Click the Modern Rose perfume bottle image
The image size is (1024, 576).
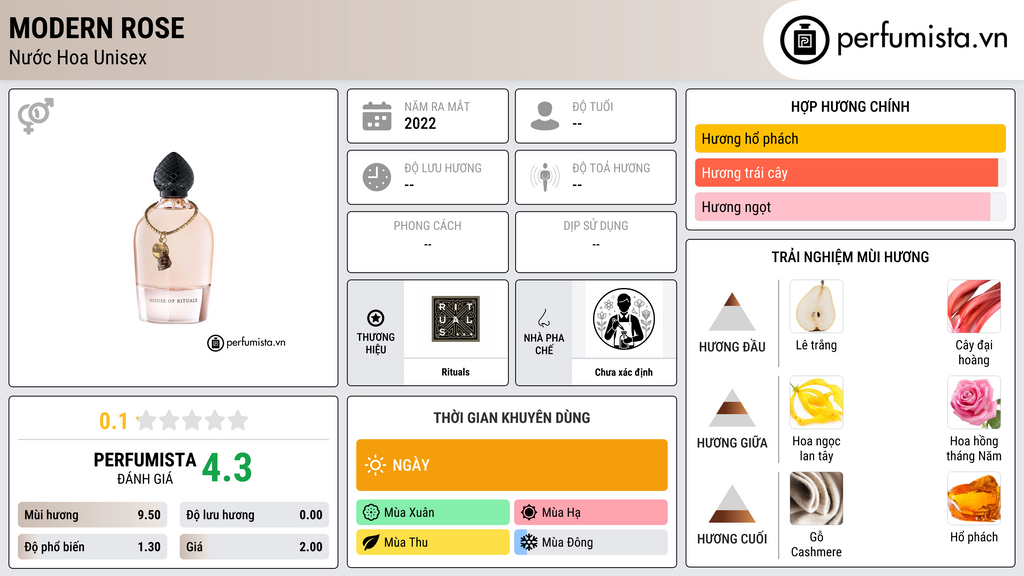[x=174, y=238]
